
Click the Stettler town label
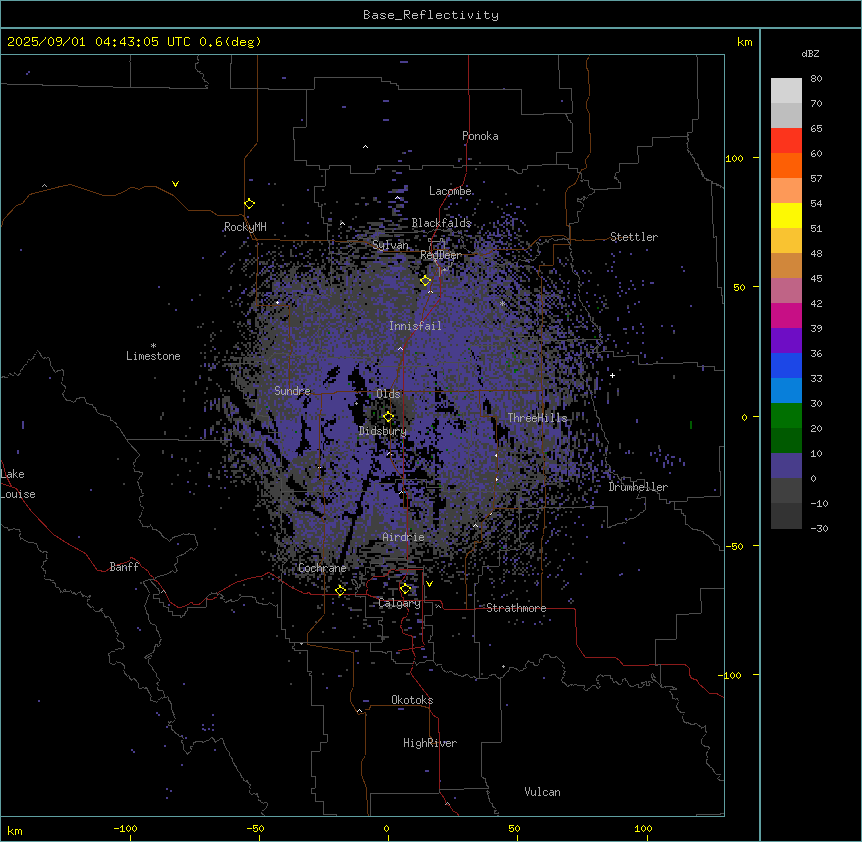(634, 237)
